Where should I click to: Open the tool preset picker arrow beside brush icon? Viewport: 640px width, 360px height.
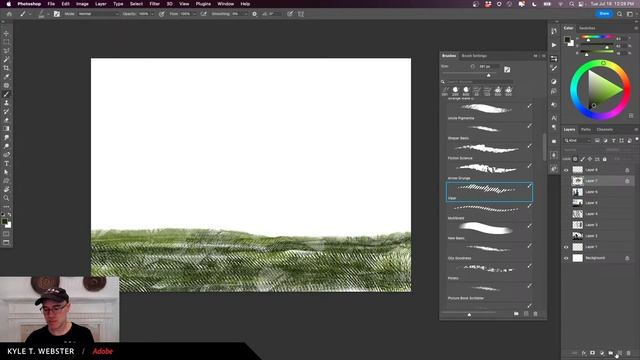pos(30,14)
